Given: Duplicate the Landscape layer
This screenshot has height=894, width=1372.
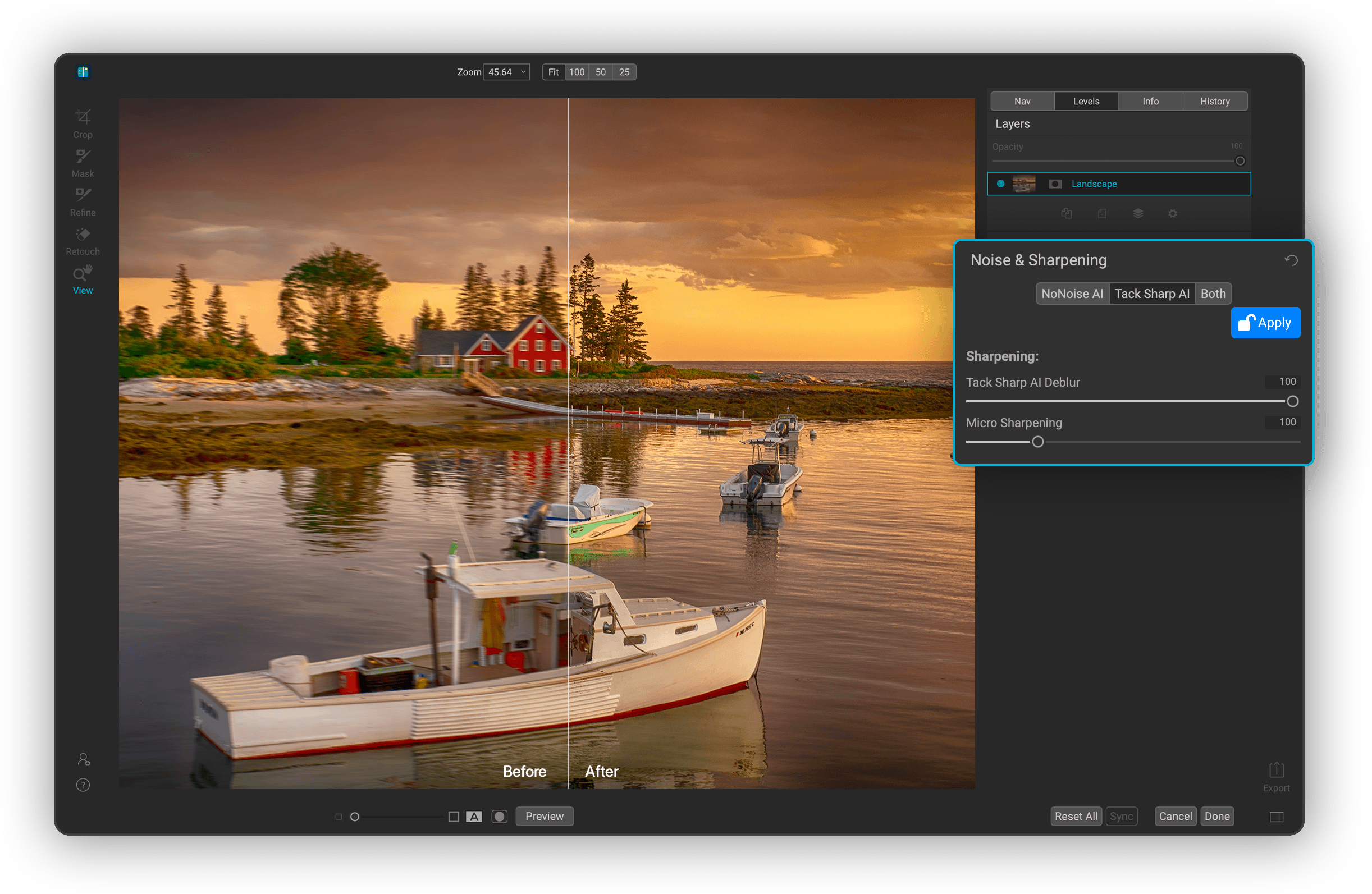Looking at the screenshot, I should pyautogui.click(x=1067, y=213).
